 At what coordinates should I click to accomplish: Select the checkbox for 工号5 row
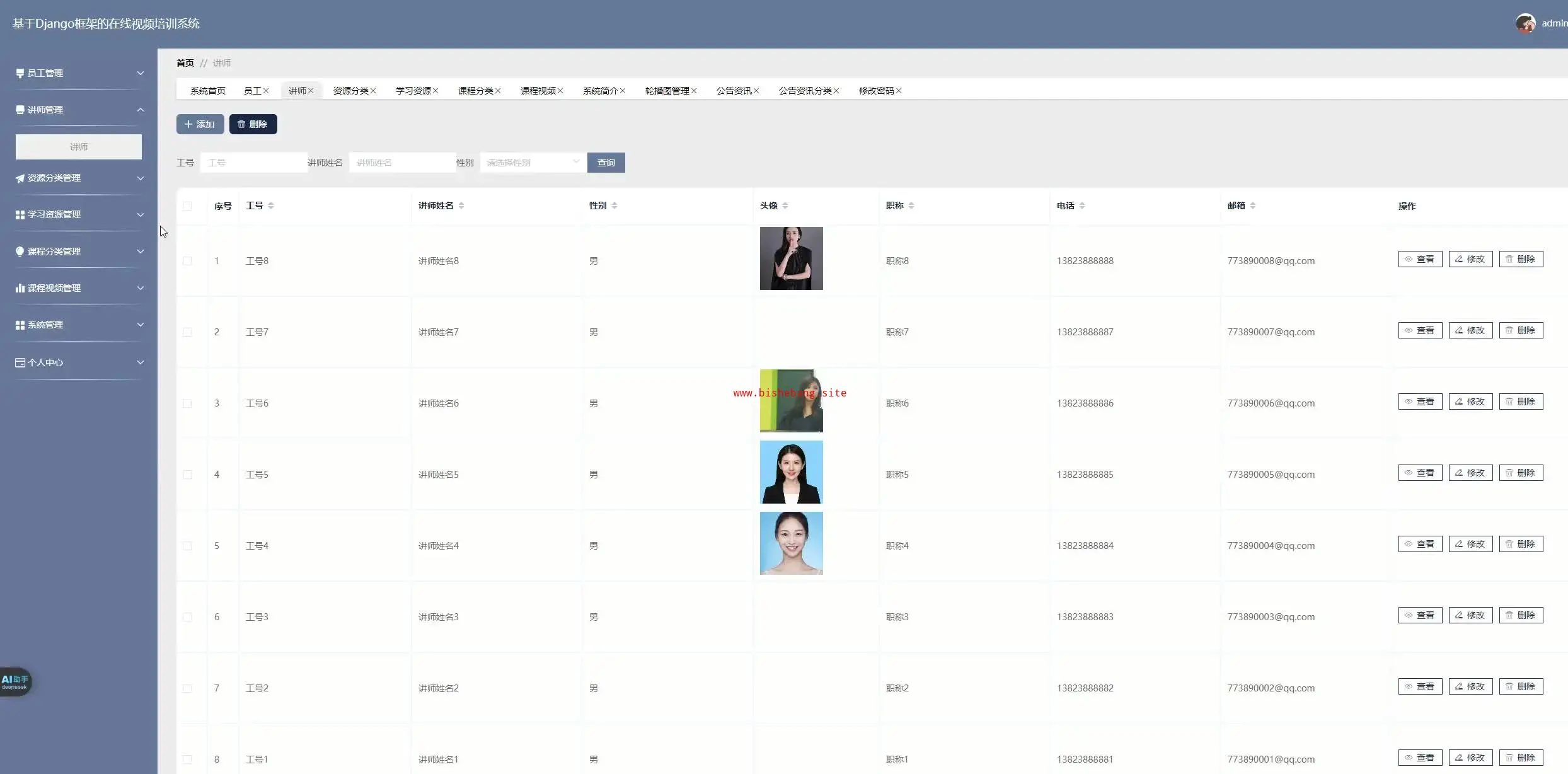[187, 475]
